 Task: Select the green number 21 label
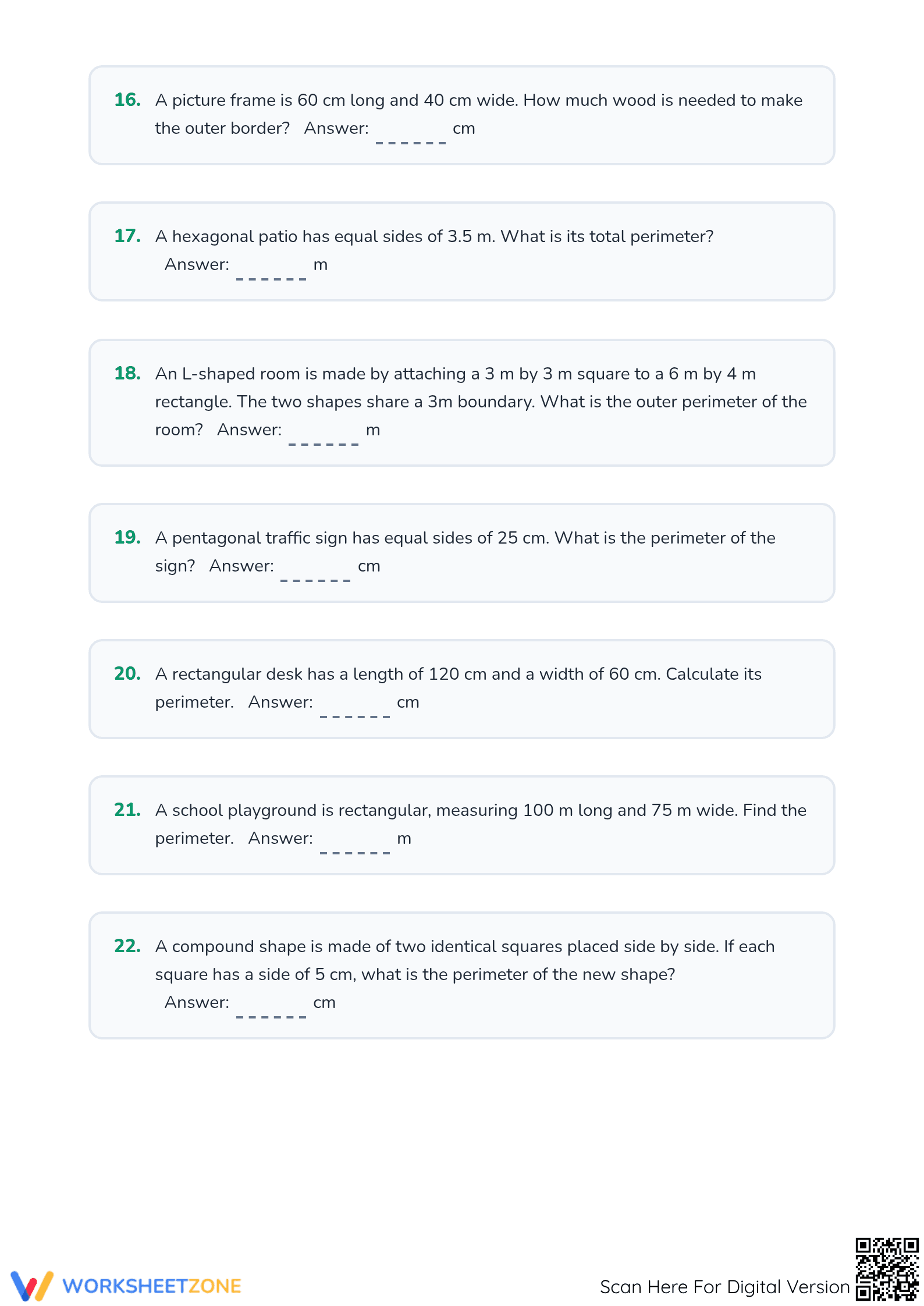pyautogui.click(x=127, y=810)
